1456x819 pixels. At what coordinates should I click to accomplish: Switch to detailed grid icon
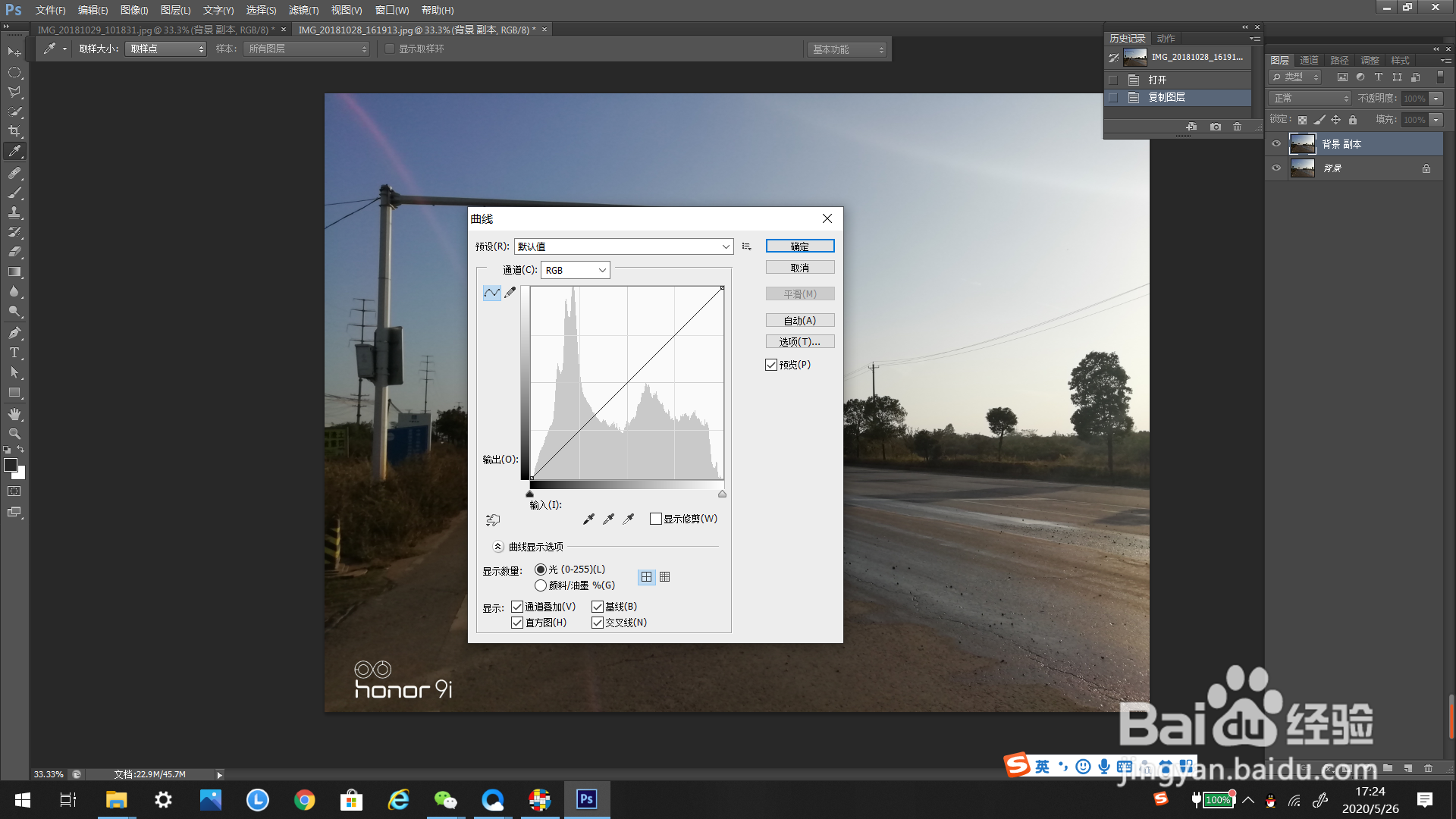[665, 577]
